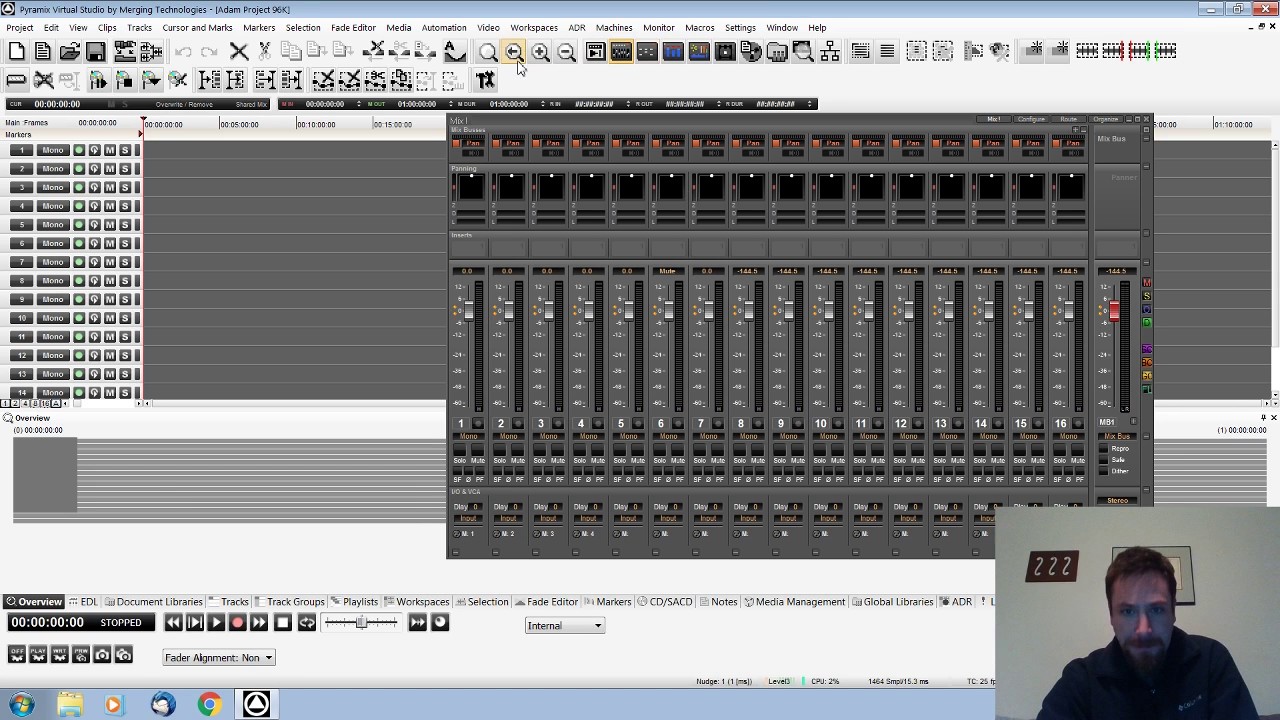Open the Internal sync source dropdown
This screenshot has width=1280, height=720.
(565, 626)
